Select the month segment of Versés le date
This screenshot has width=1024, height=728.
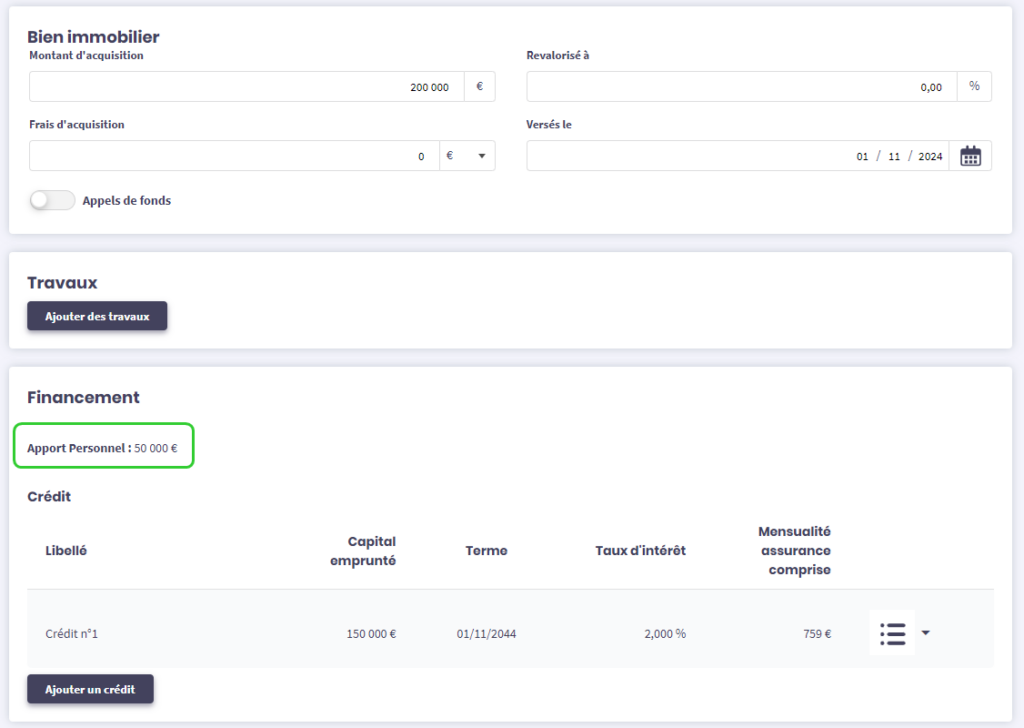[x=894, y=157]
